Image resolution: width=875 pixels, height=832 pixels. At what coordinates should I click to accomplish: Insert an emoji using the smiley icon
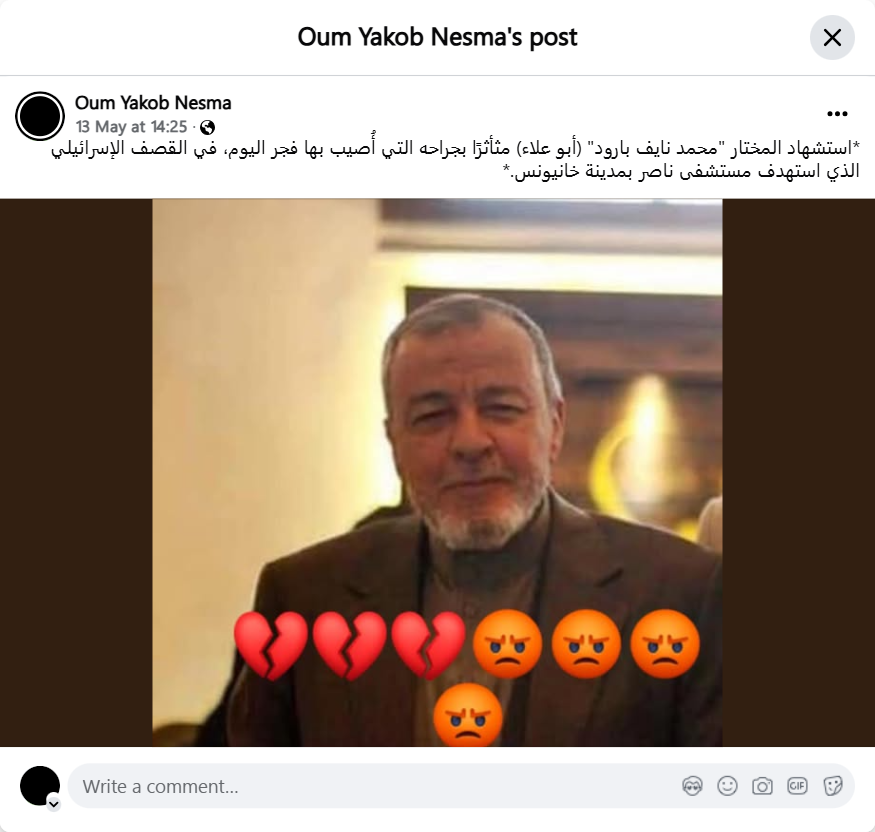click(727, 786)
